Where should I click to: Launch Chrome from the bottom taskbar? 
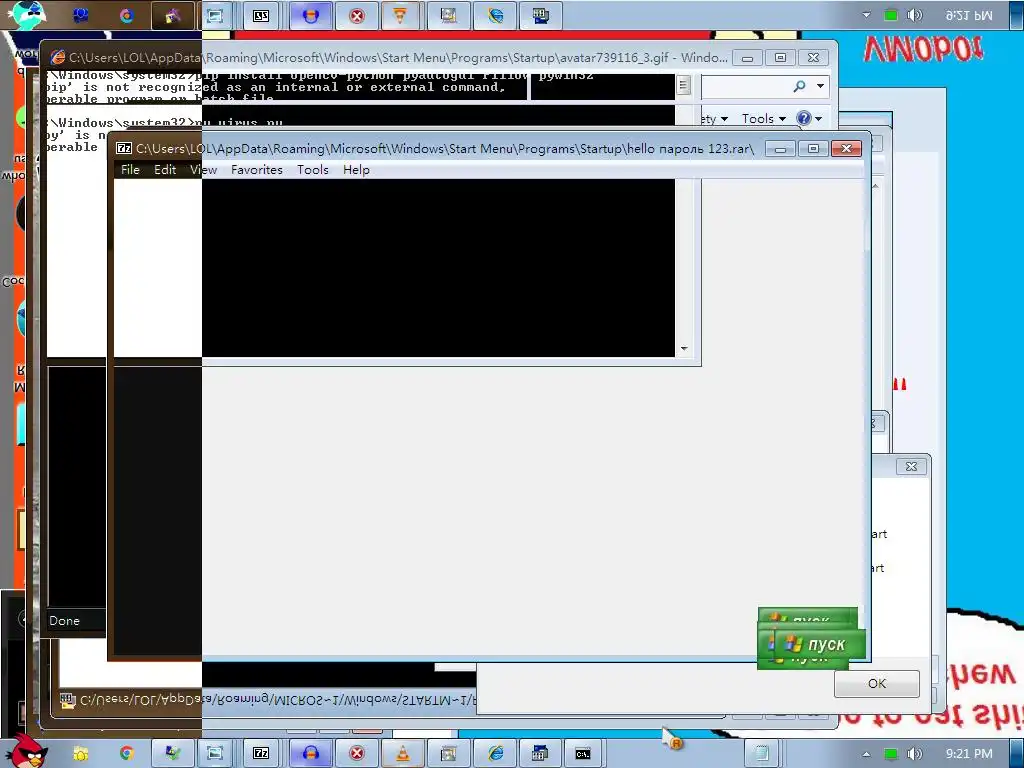point(127,754)
